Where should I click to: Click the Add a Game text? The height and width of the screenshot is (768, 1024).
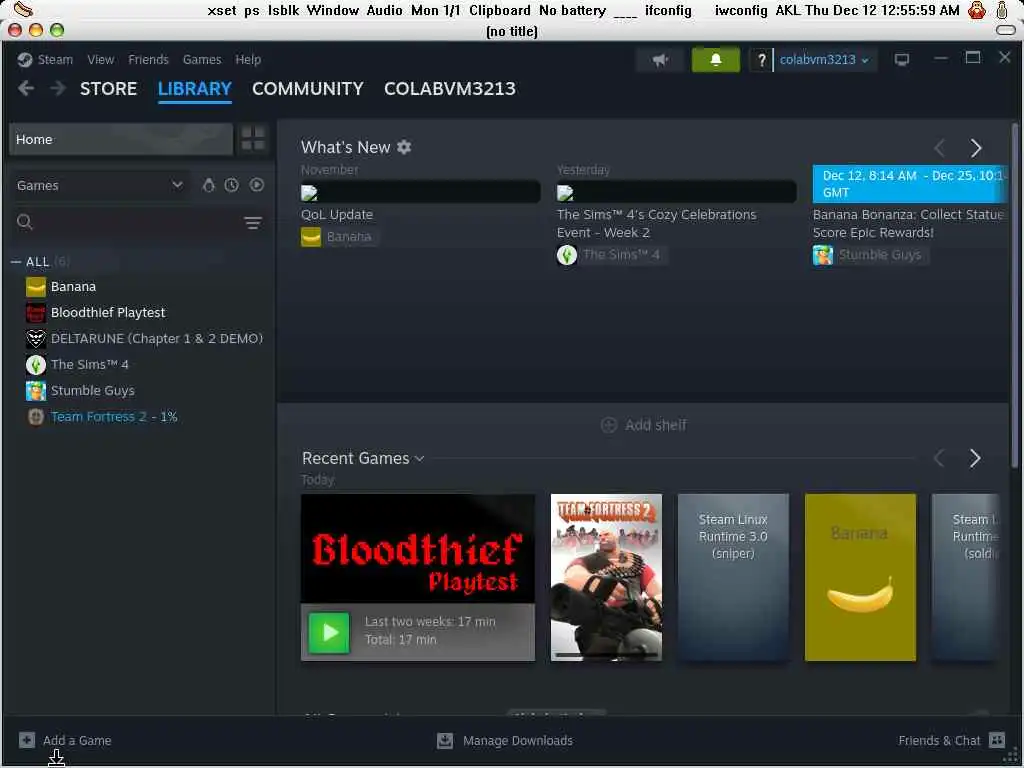(x=77, y=741)
